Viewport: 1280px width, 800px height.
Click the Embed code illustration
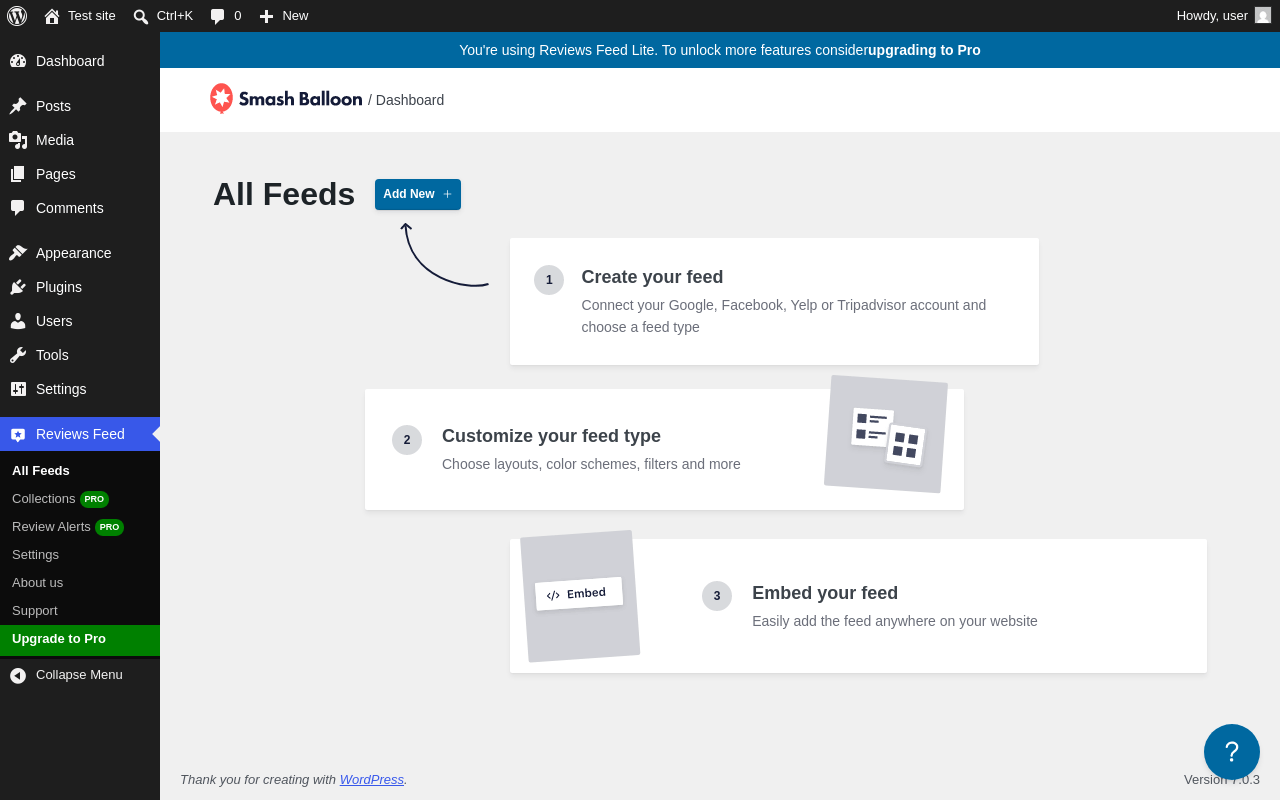click(x=580, y=596)
